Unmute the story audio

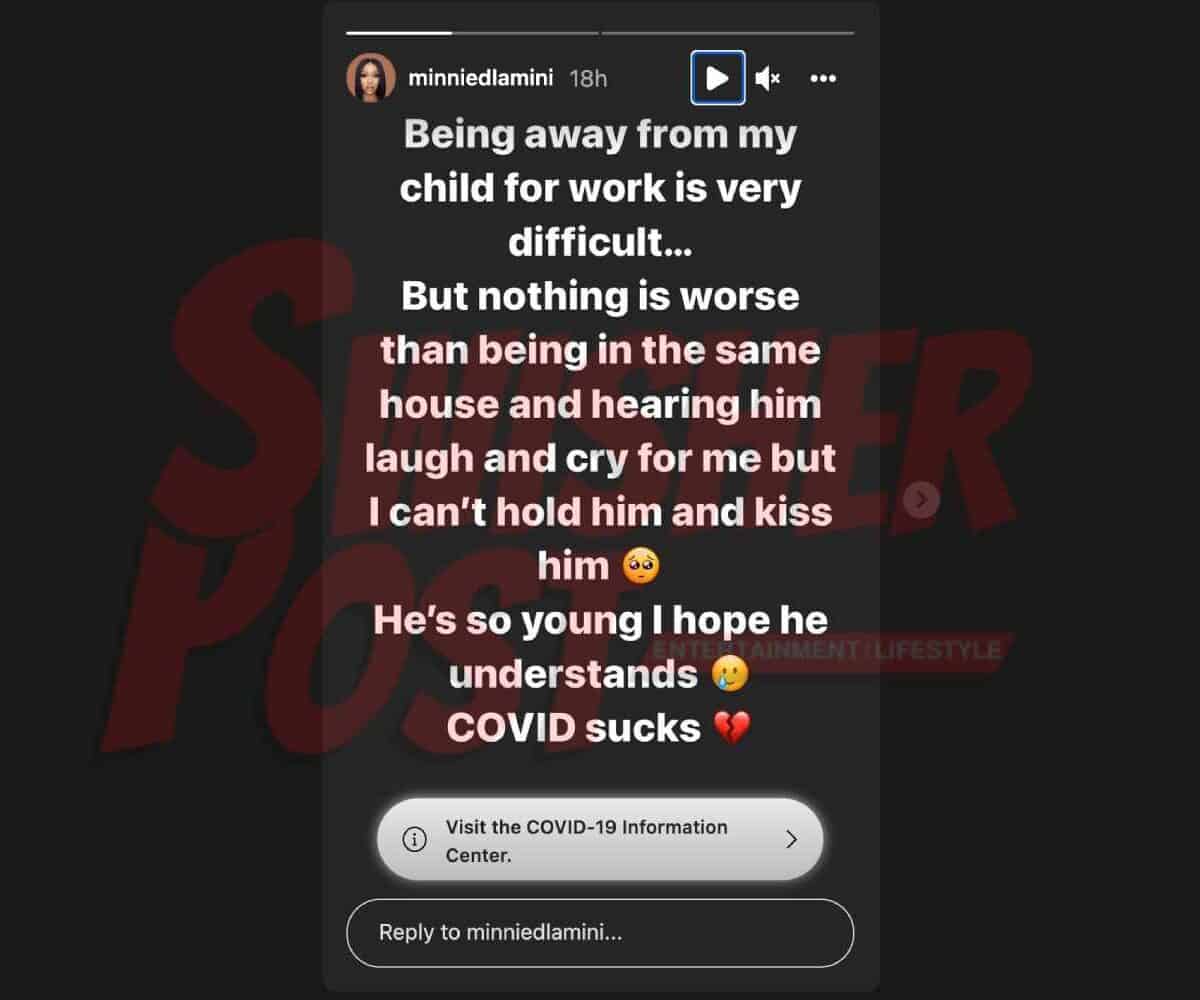pos(768,78)
